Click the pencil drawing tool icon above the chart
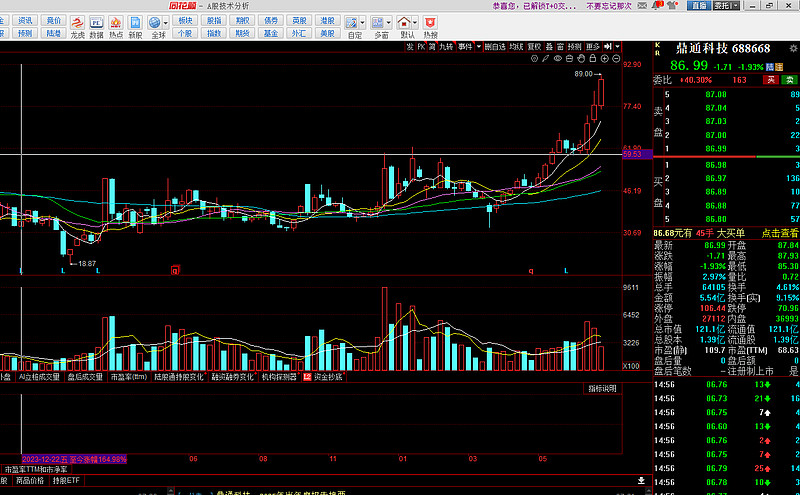The width and height of the screenshot is (800, 495). point(545,59)
